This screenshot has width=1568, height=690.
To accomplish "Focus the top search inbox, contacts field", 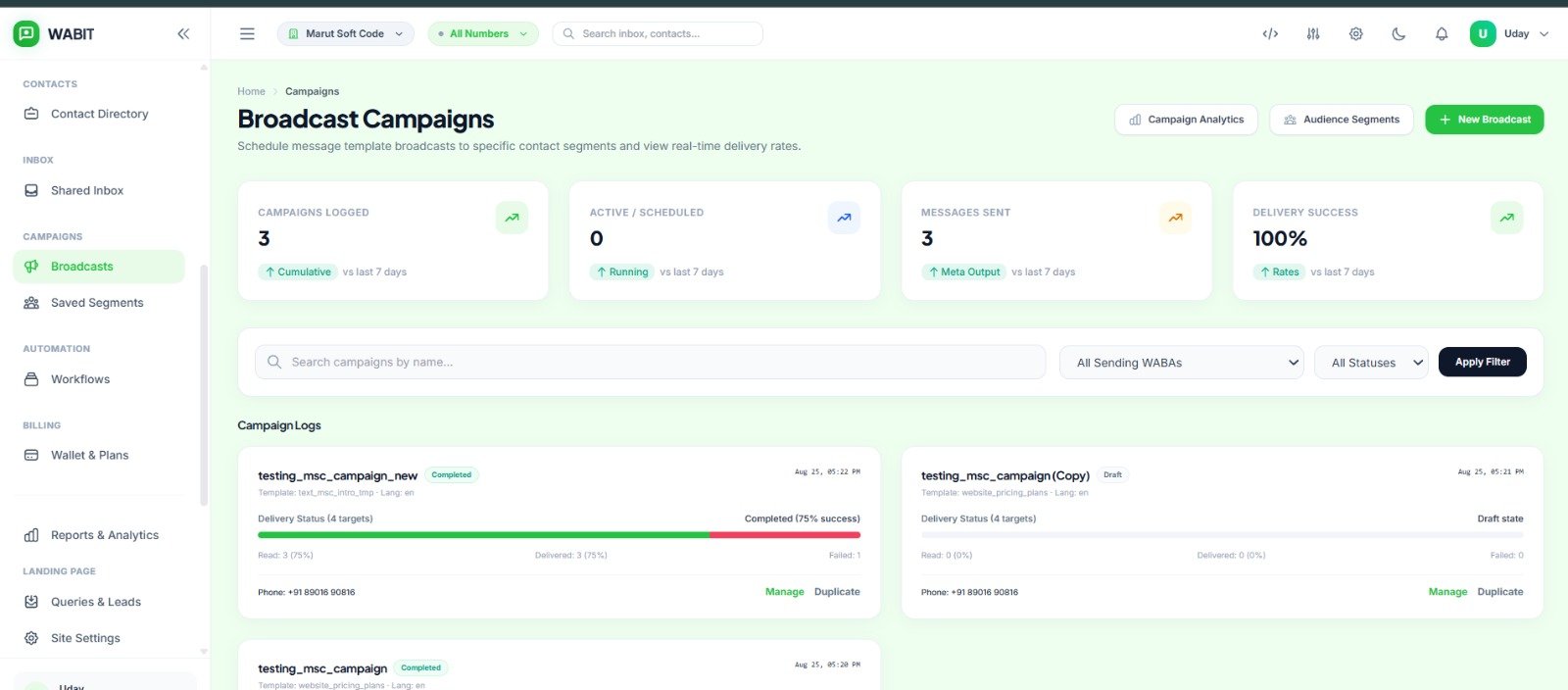I will pyautogui.click(x=658, y=34).
